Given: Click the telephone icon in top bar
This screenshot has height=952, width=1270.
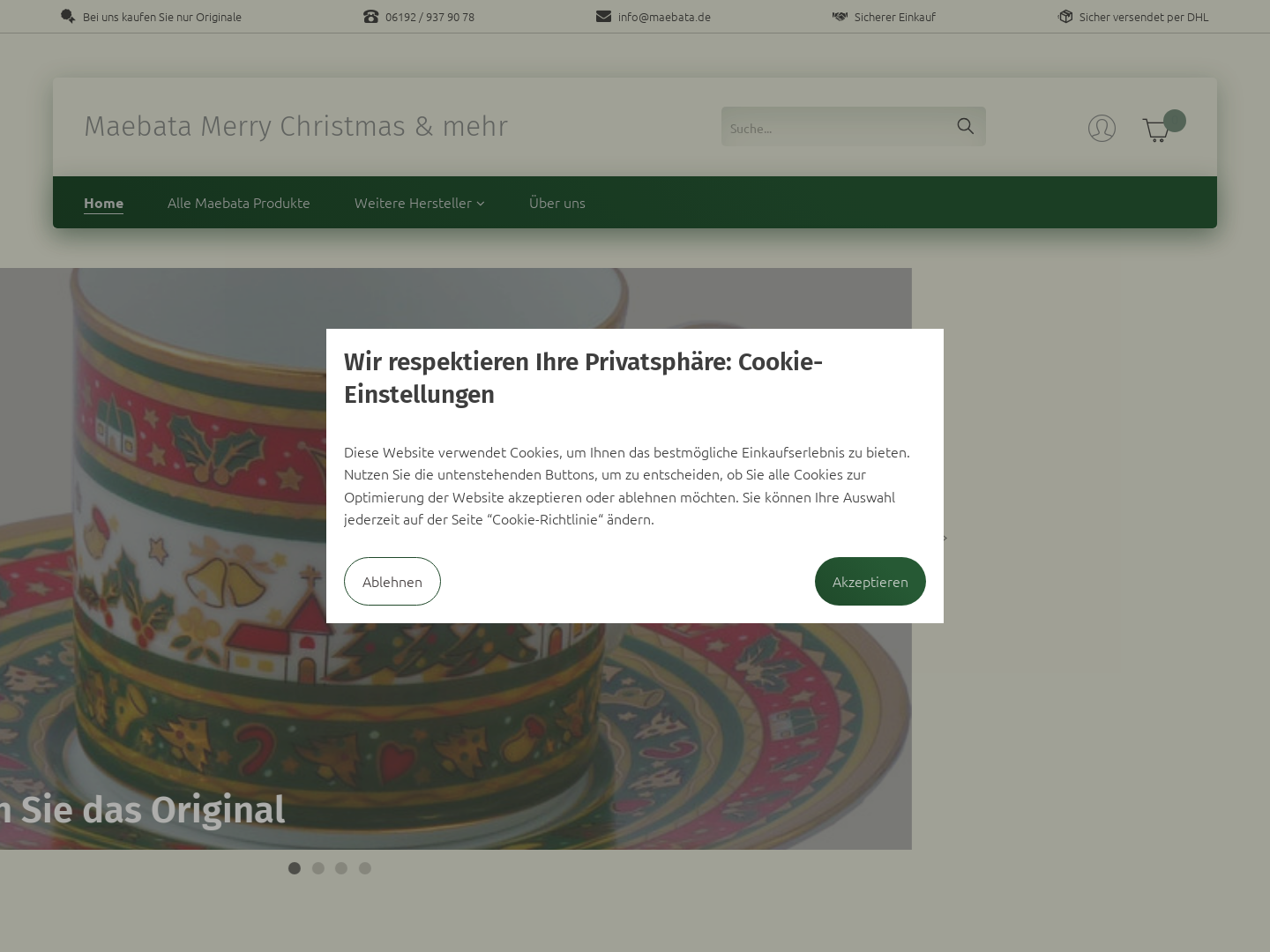Looking at the screenshot, I should coord(370,16).
